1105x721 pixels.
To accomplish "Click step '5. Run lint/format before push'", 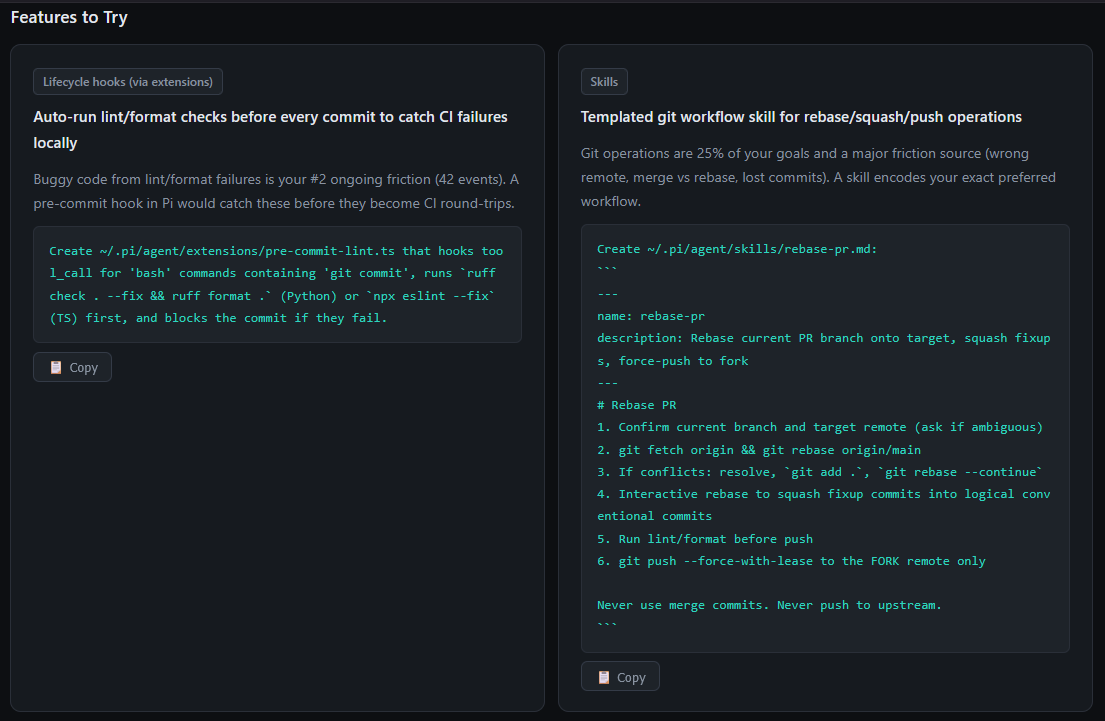I will click(x=705, y=538).
